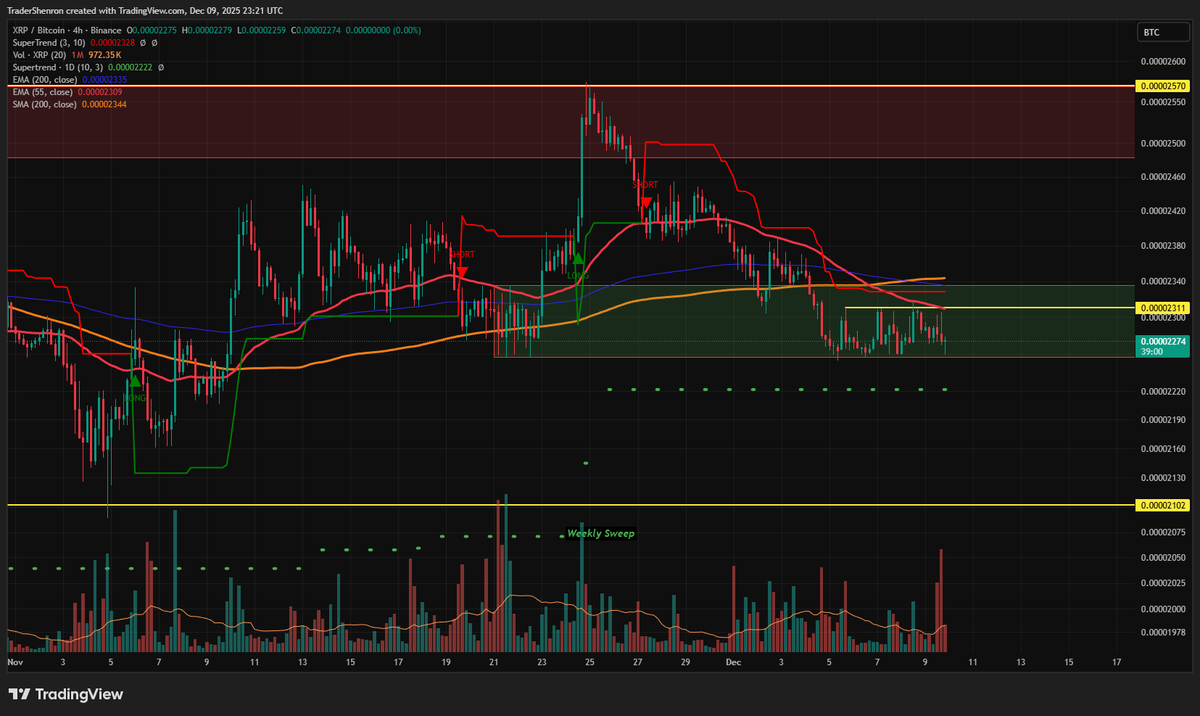Select the XRP / Bitcoin 4h Binance title
The image size is (1200, 716).
[65, 30]
